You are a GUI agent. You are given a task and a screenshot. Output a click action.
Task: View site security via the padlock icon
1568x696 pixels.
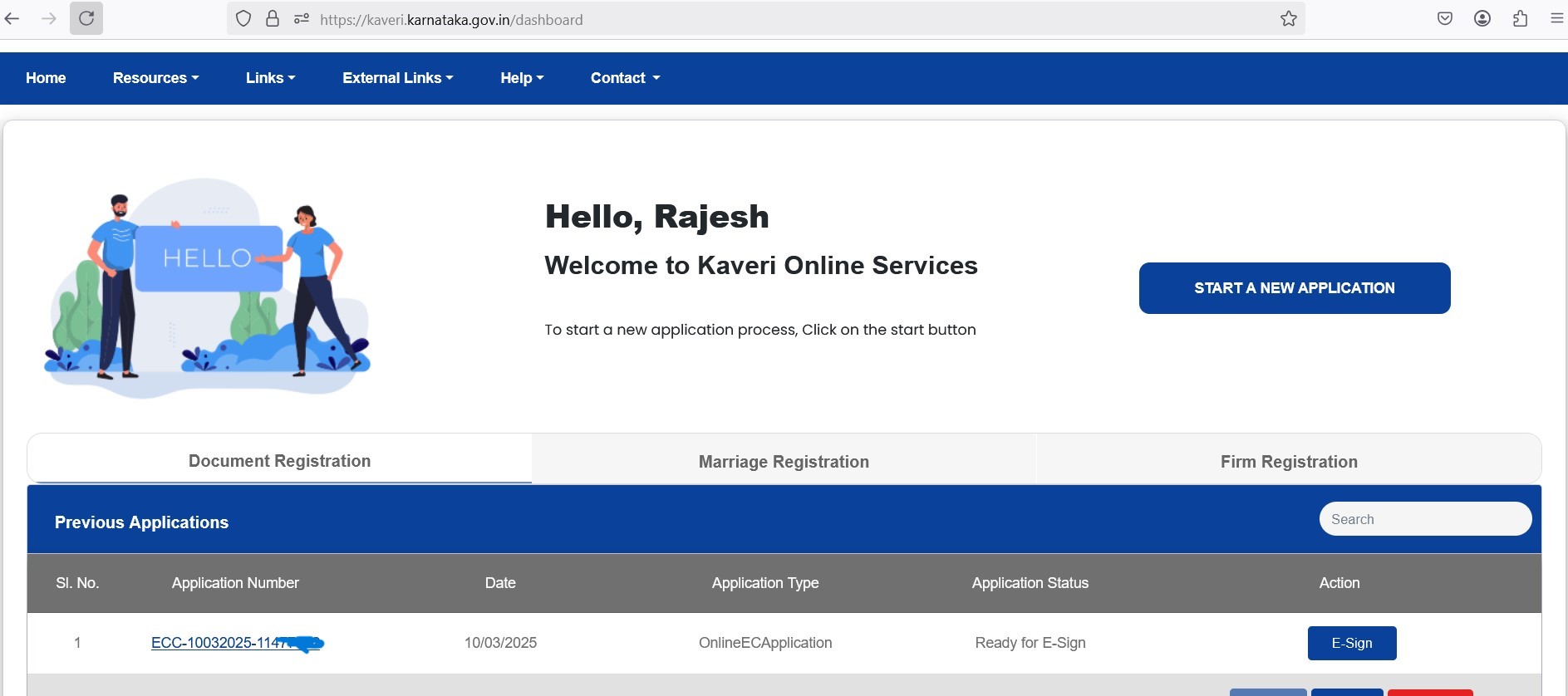tap(272, 18)
